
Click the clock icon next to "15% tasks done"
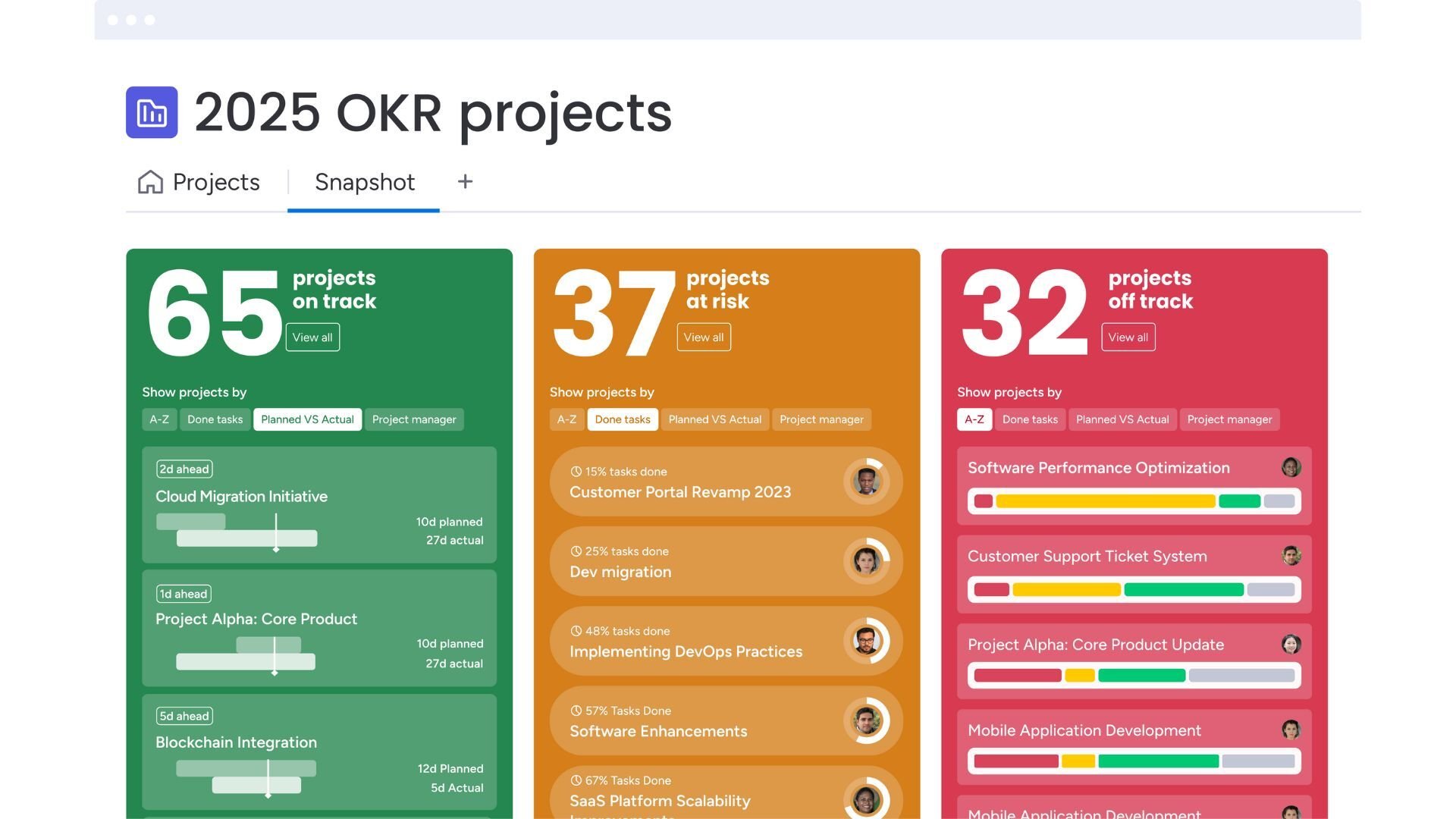click(x=576, y=471)
